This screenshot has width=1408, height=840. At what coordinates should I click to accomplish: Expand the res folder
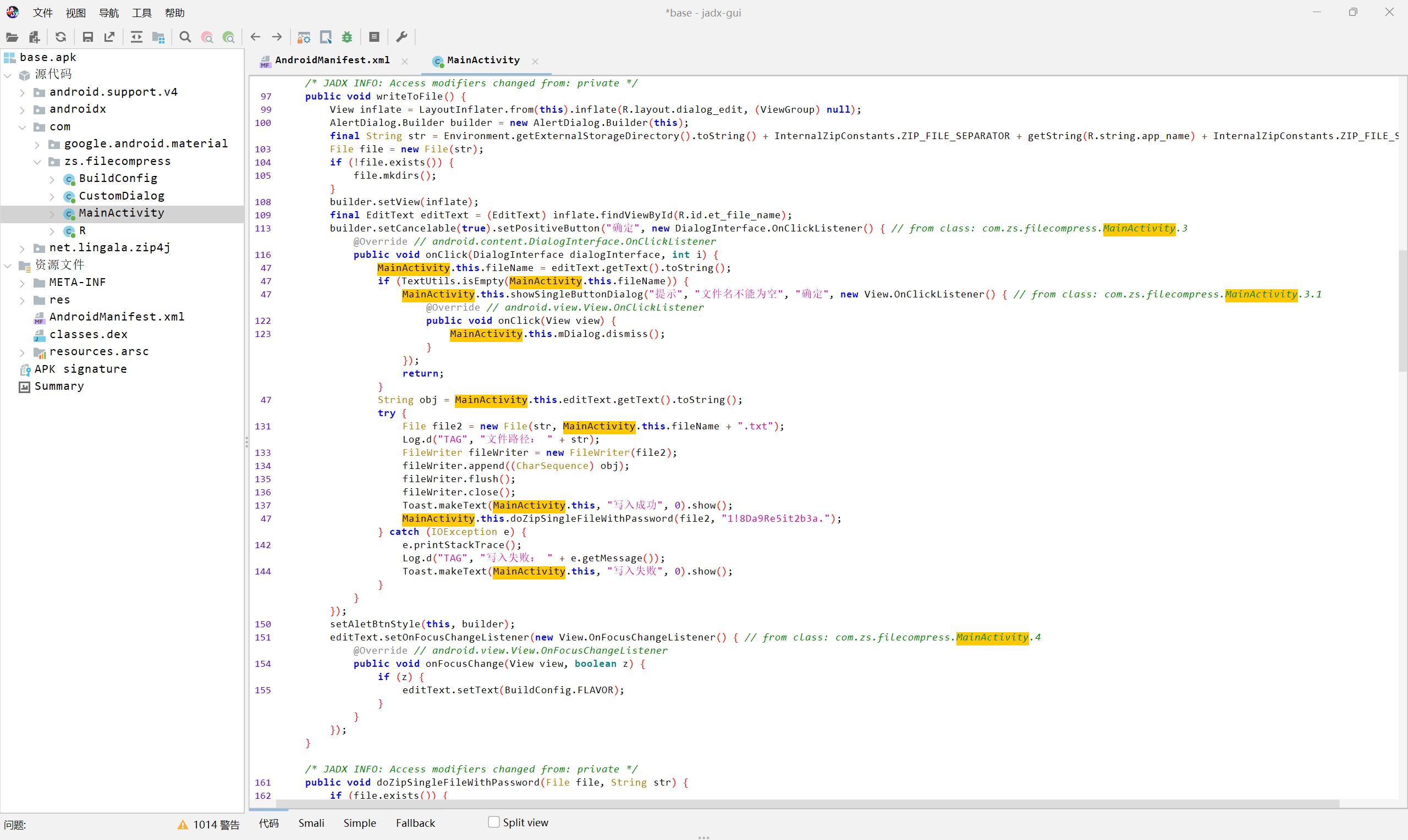pos(23,301)
